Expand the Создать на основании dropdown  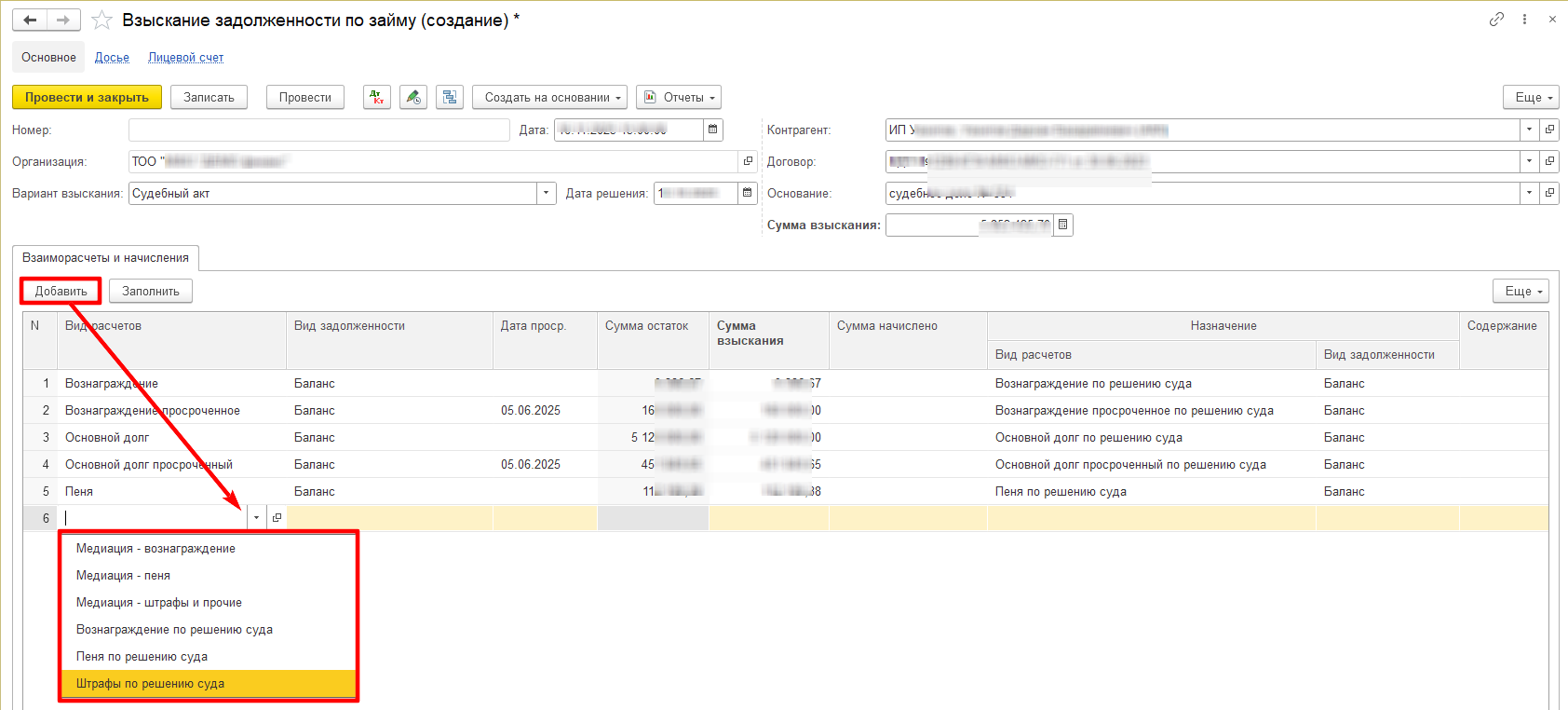pos(549,97)
